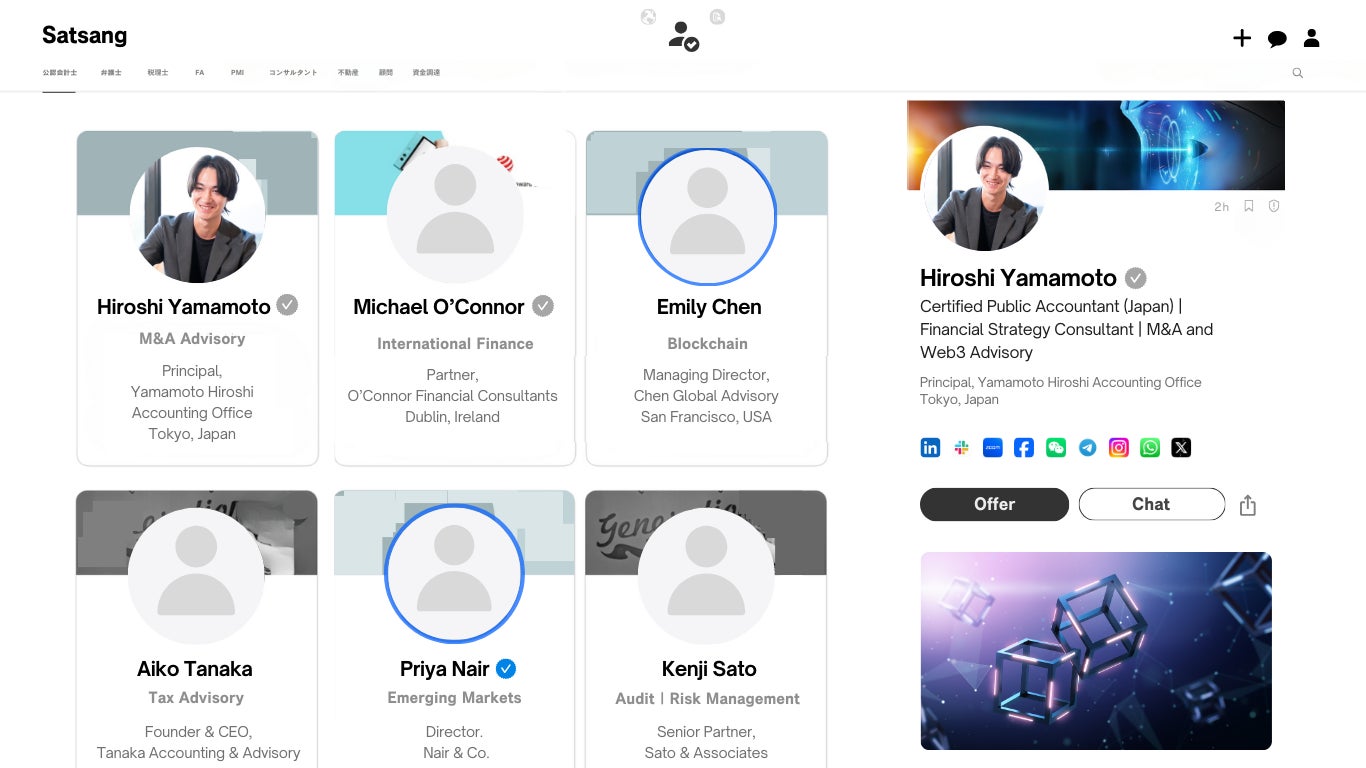Click the "Tax Advisory" label
The width and height of the screenshot is (1366, 768).
coord(196,698)
